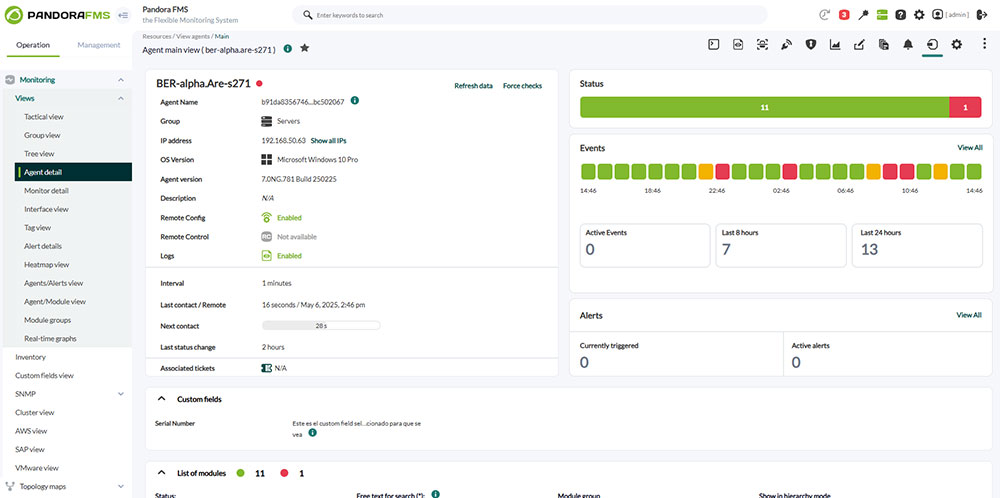Open the agent alerts bell icon
The image size is (1000, 498).
[908, 45]
